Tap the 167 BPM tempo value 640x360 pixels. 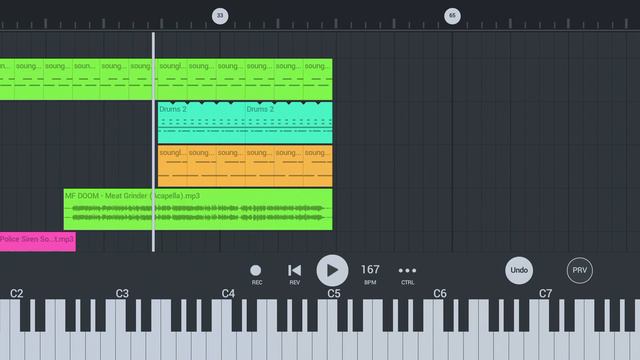(370, 270)
